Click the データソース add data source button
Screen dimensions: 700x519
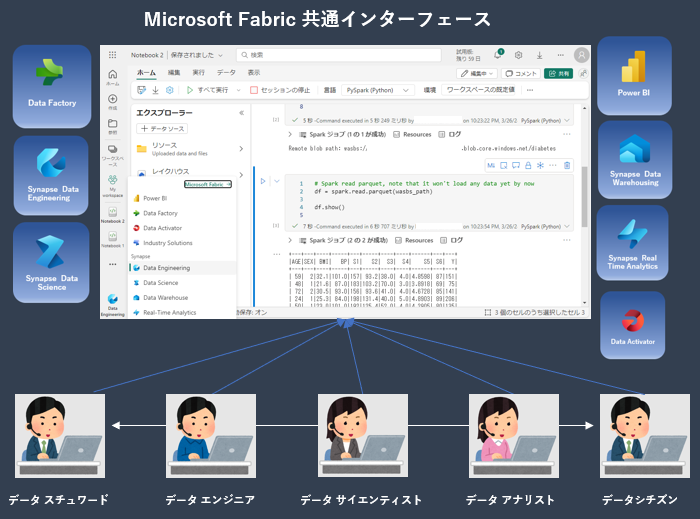[x=162, y=129]
